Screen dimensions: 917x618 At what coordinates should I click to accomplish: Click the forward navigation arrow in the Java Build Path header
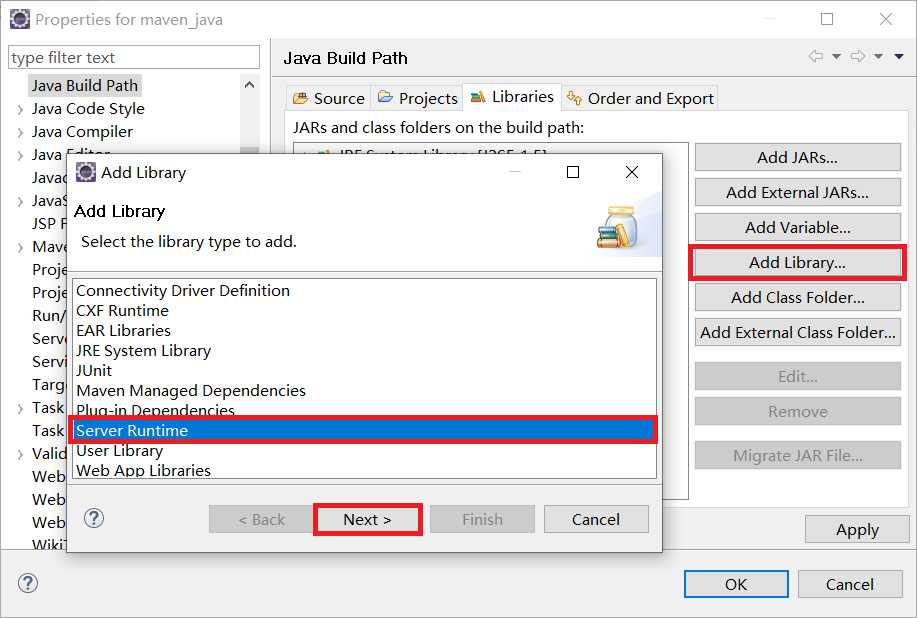858,56
